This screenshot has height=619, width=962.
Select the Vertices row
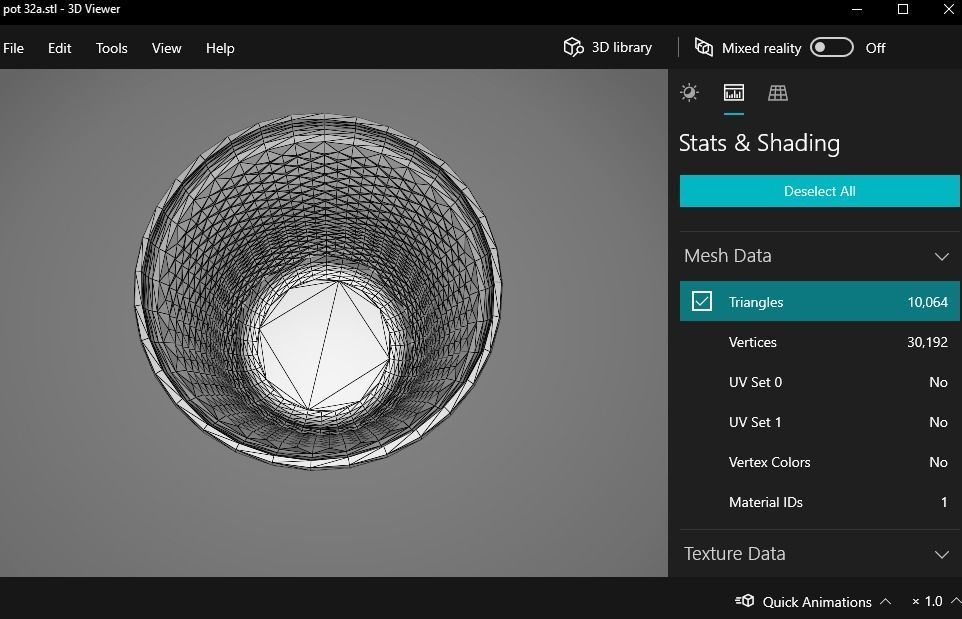pyautogui.click(x=820, y=342)
